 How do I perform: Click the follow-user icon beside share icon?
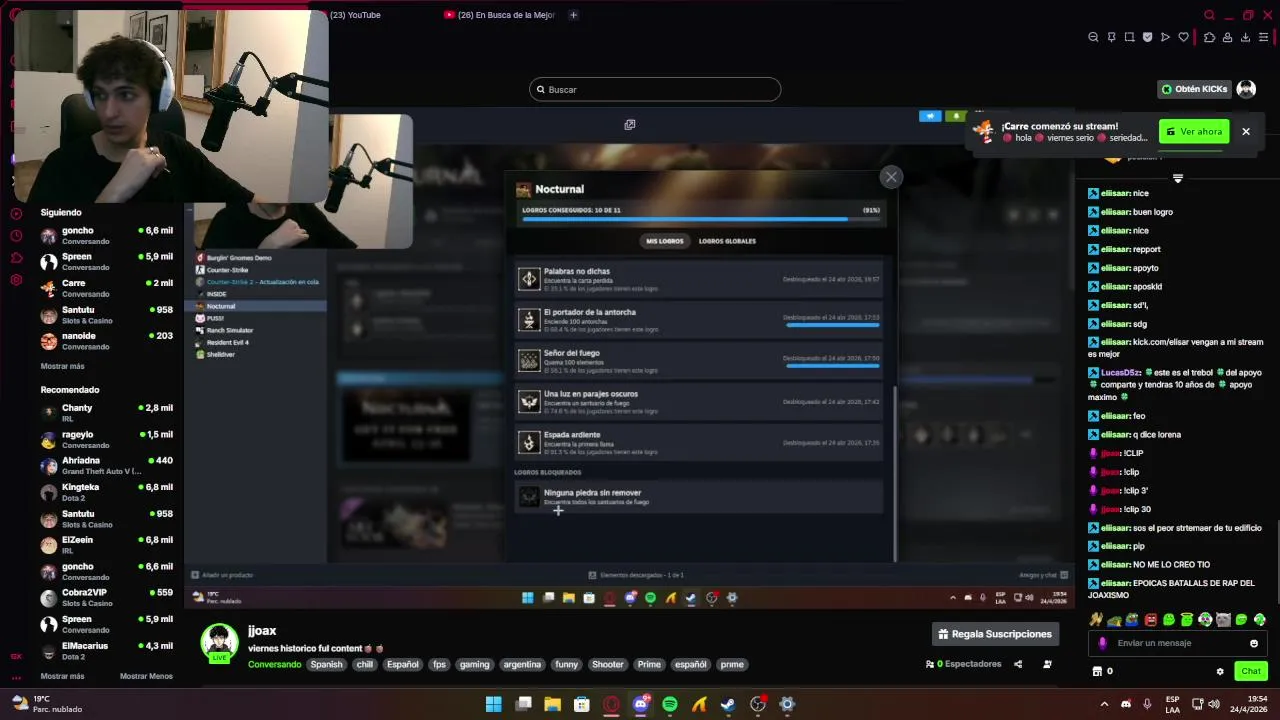tap(1047, 664)
